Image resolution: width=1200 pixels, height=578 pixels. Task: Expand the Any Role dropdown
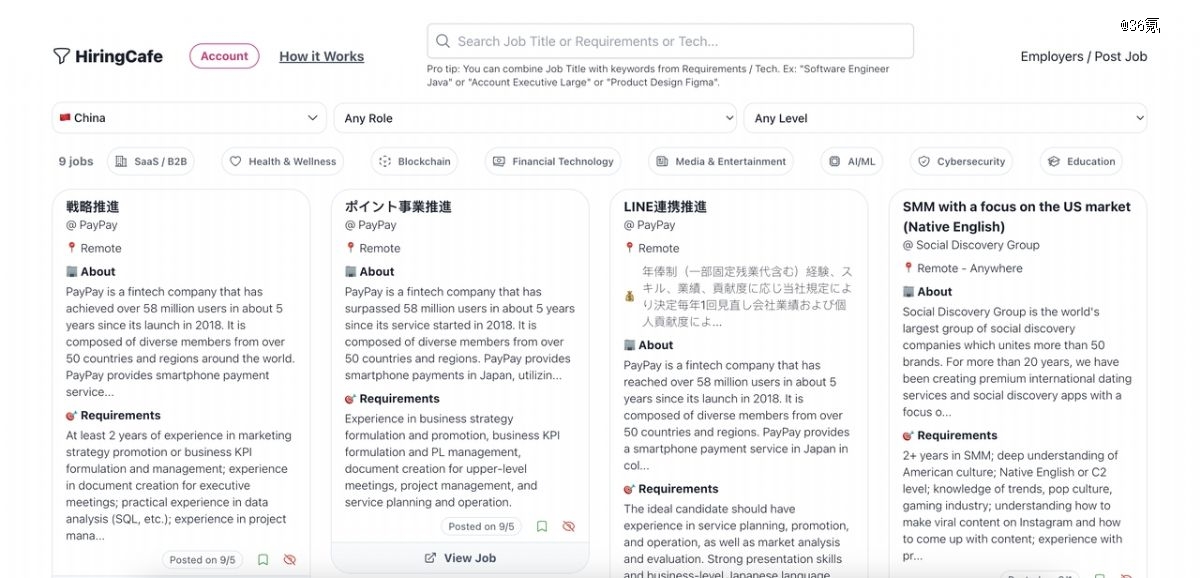535,118
